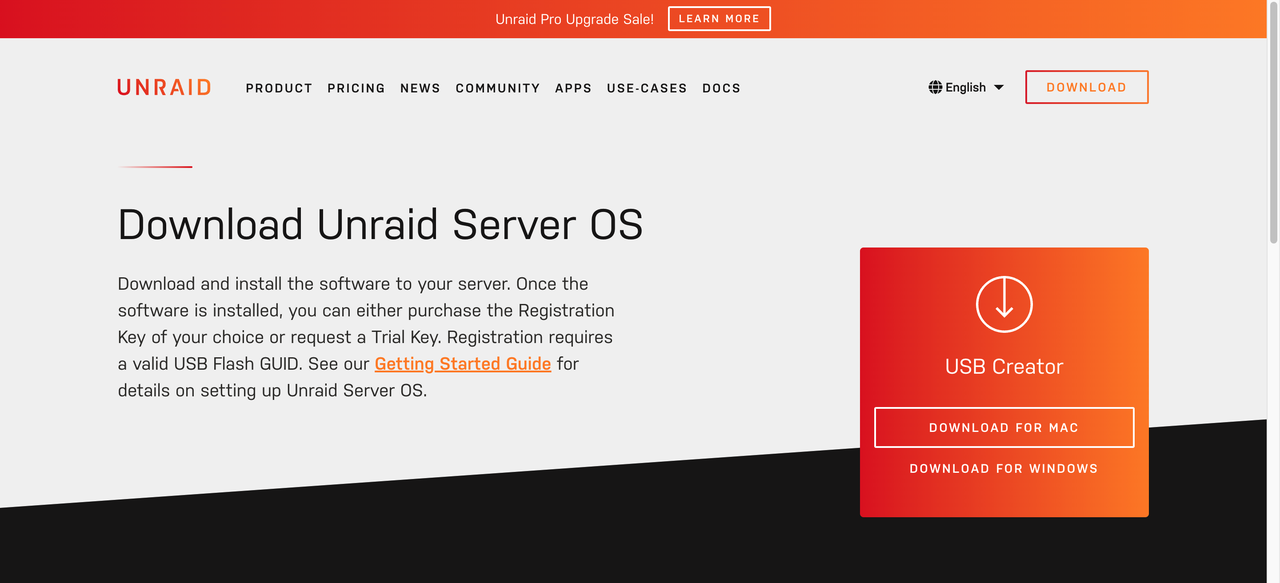The height and width of the screenshot is (583, 1280).
Task: Click the outlined Download button in header
Action: [x=1086, y=87]
